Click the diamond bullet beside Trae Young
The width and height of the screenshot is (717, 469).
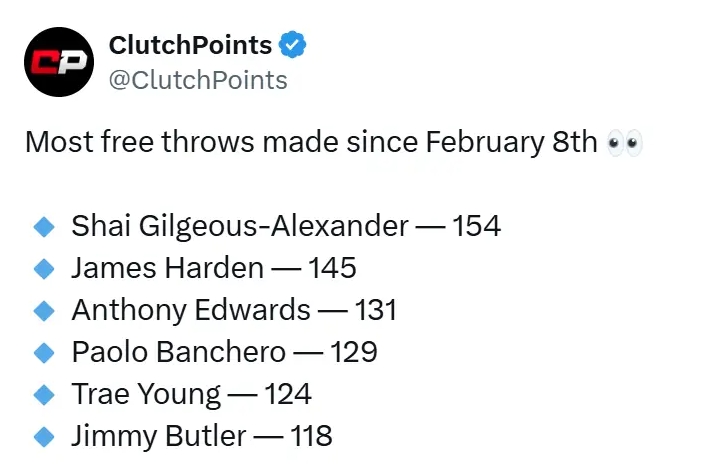click(x=43, y=394)
